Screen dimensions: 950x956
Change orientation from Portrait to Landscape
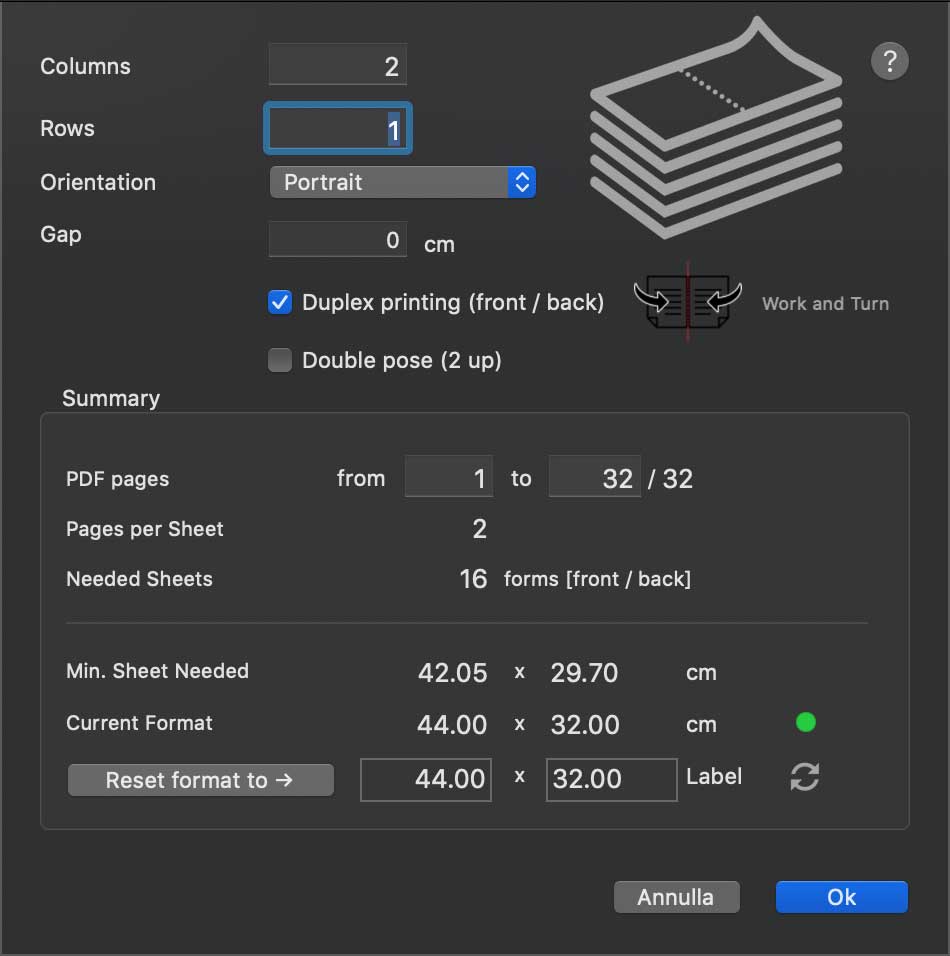click(x=402, y=182)
